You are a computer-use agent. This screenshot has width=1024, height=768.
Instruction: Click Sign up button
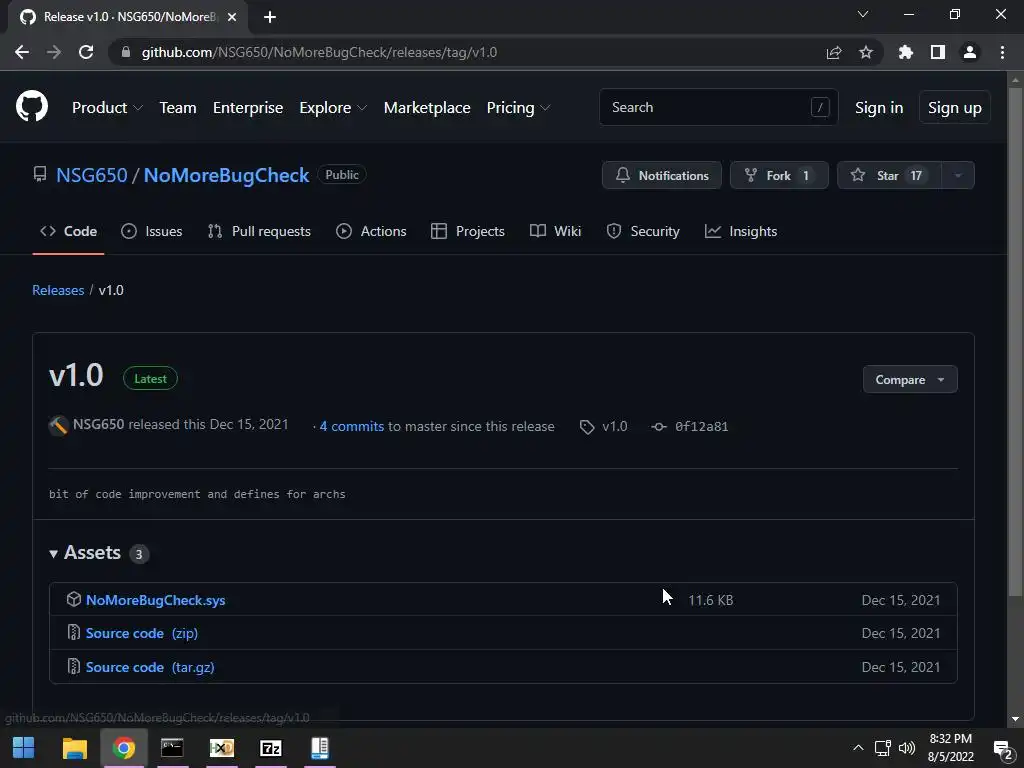(954, 108)
